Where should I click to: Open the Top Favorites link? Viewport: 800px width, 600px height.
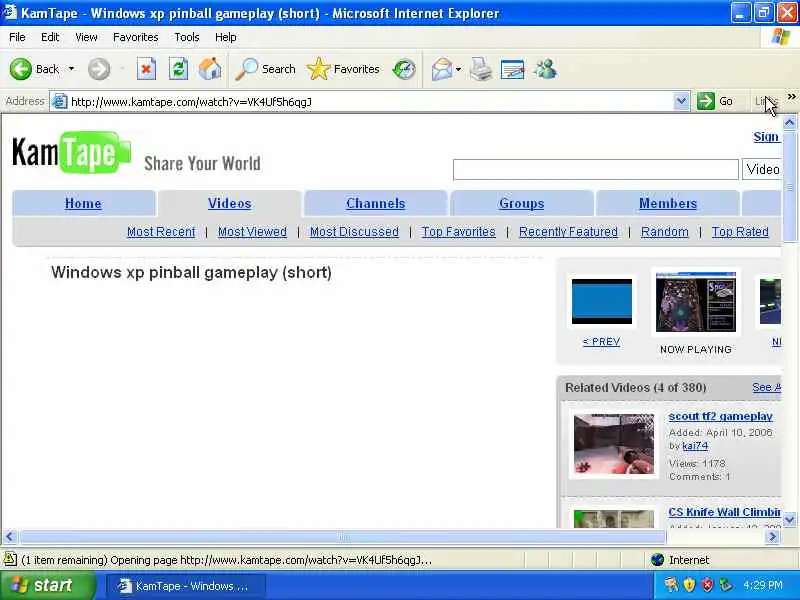point(458,232)
